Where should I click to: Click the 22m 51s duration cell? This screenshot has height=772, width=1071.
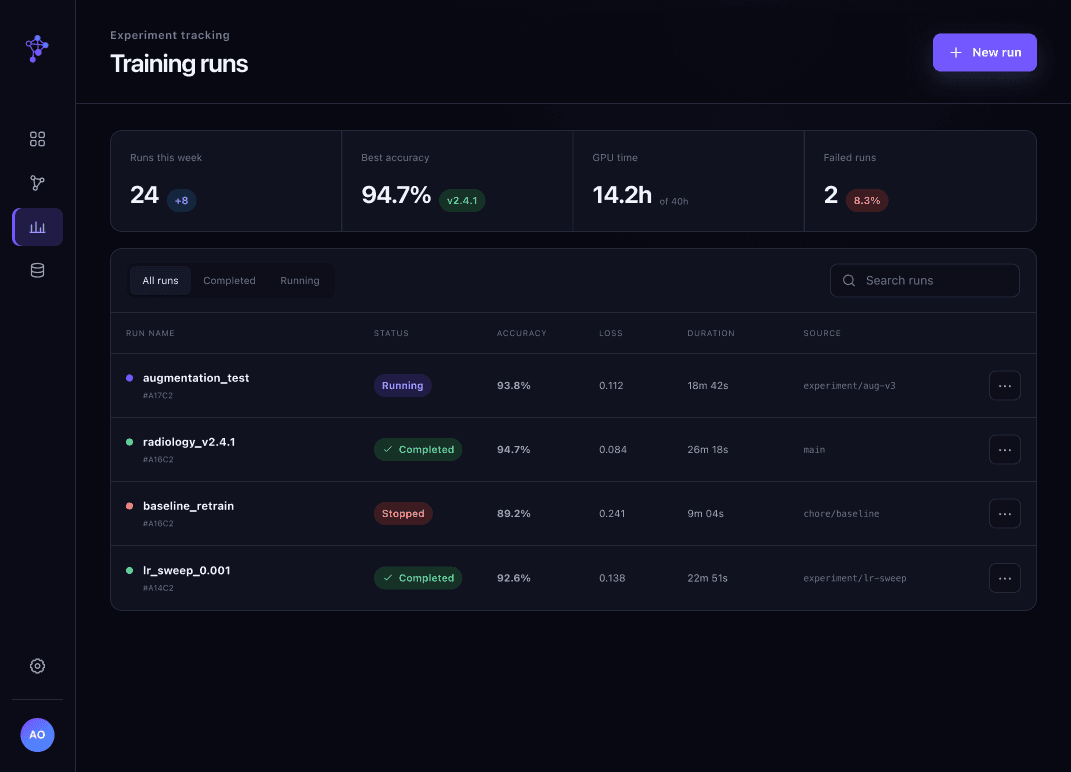pos(708,578)
